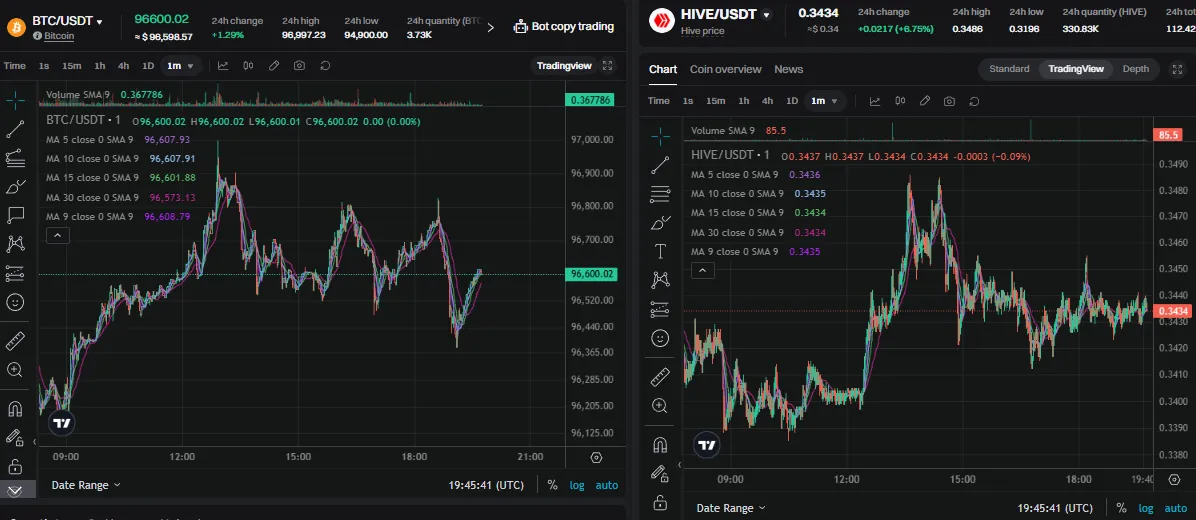Select zoom in tool in HIVE chart
The image size is (1196, 520).
pos(661,406)
